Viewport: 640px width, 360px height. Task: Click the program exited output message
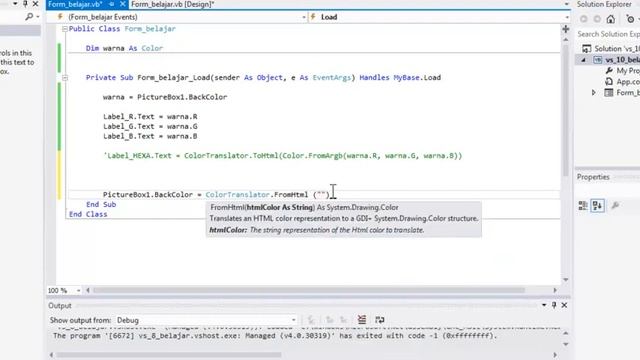coord(275,336)
